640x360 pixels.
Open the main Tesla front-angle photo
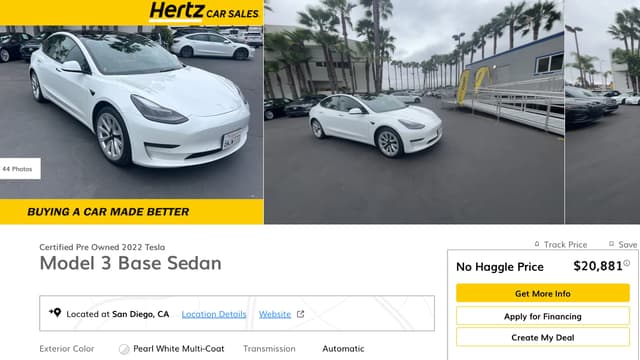tap(131, 112)
